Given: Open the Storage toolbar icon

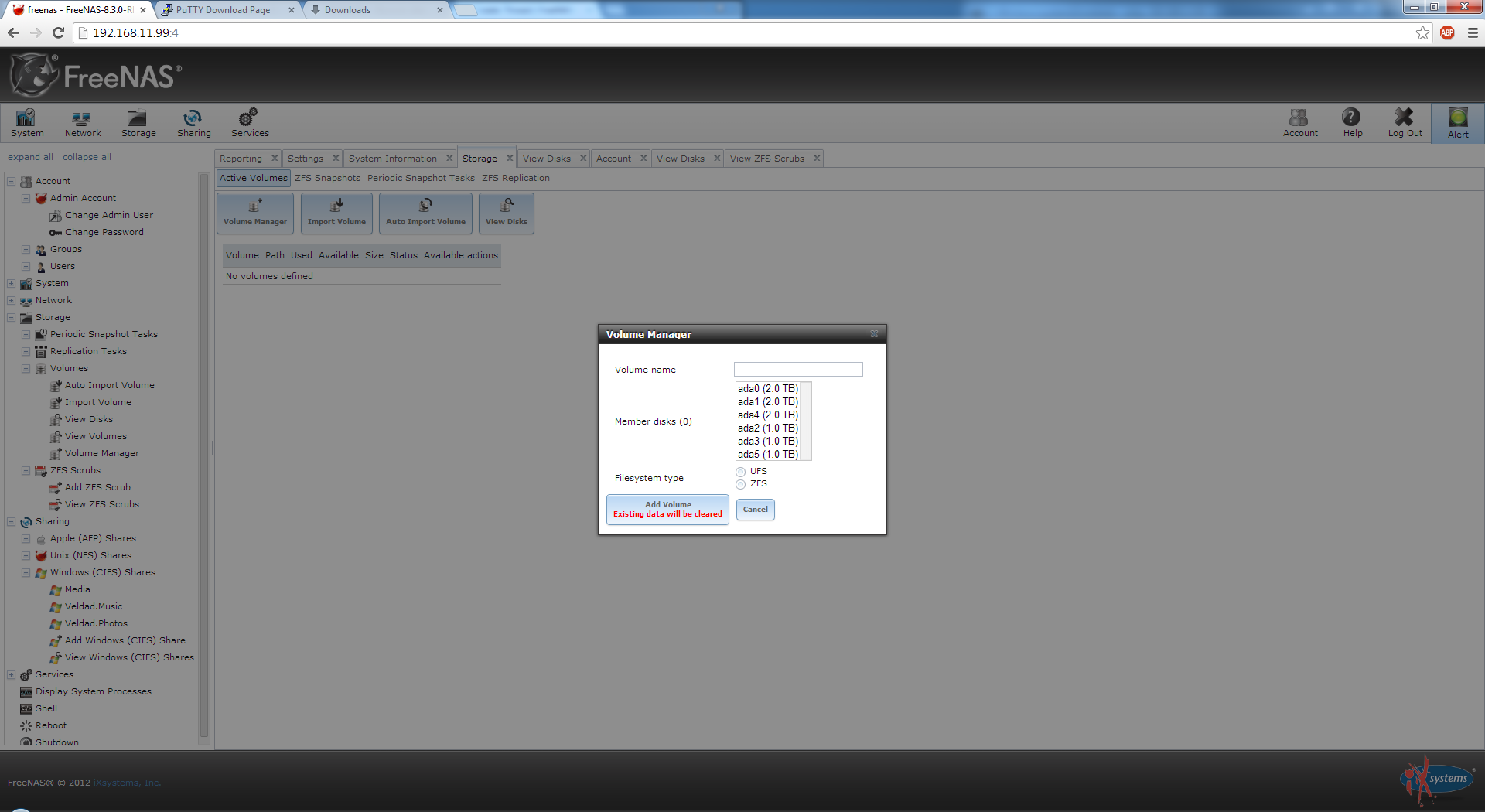Looking at the screenshot, I should pos(138,123).
